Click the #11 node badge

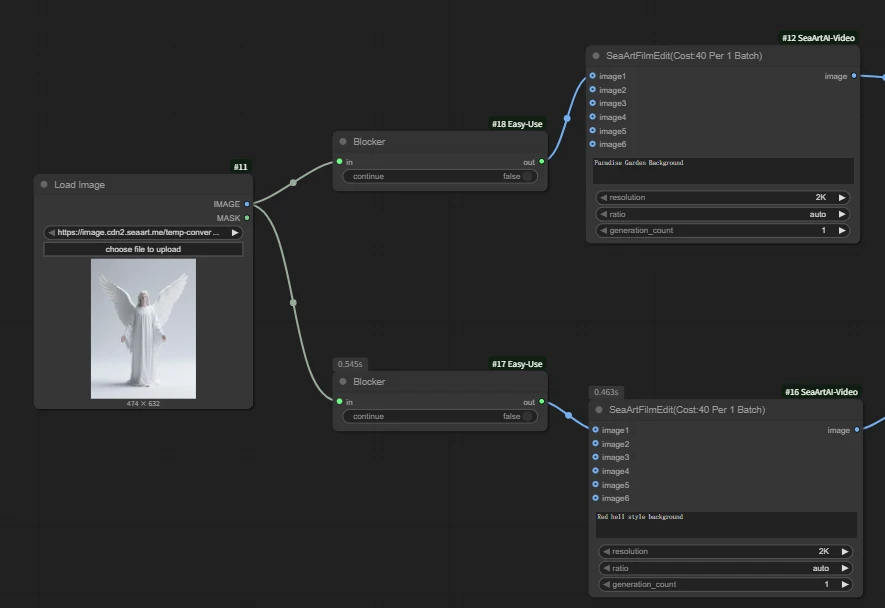(240, 167)
